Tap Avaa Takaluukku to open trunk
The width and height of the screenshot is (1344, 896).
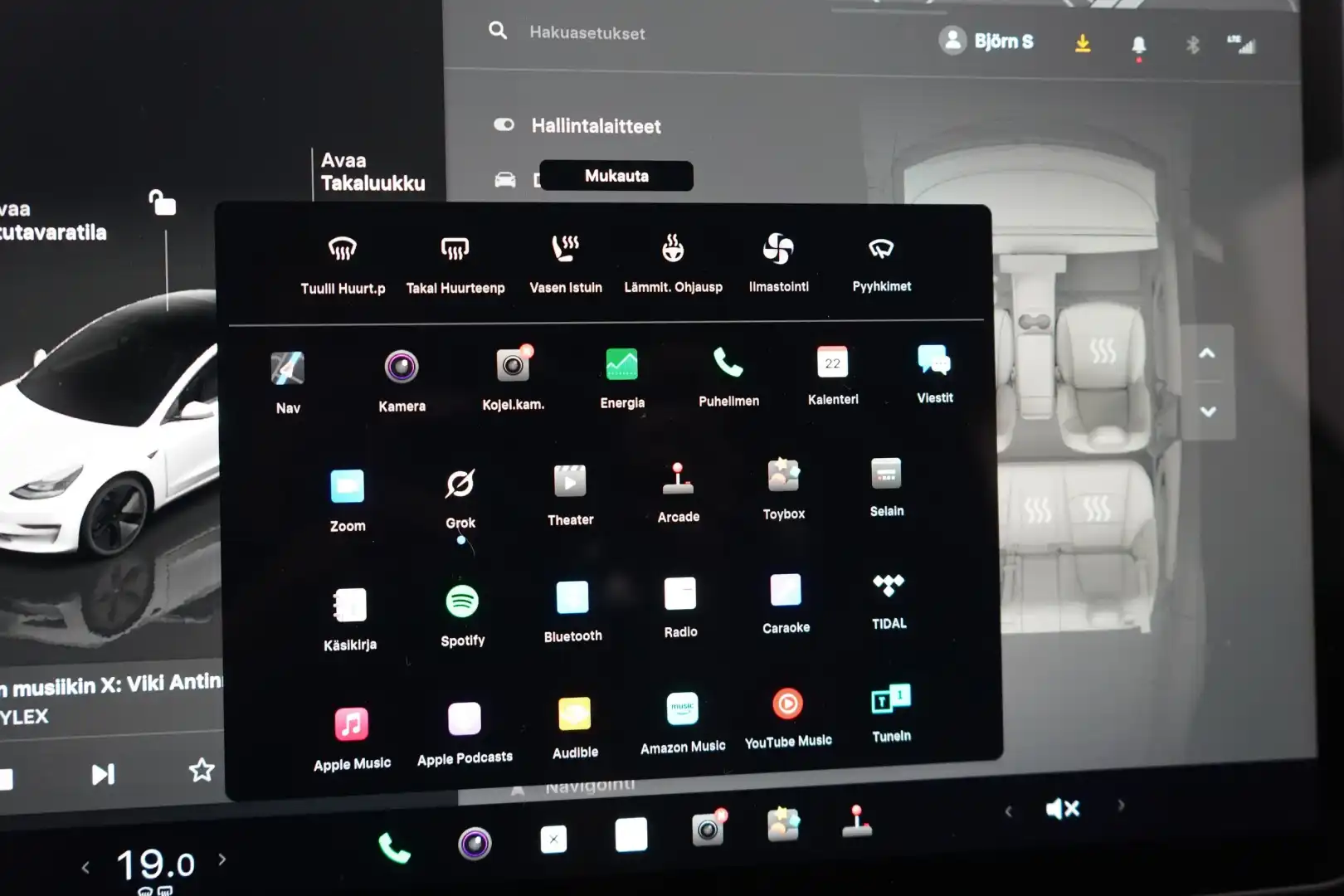[x=373, y=172]
